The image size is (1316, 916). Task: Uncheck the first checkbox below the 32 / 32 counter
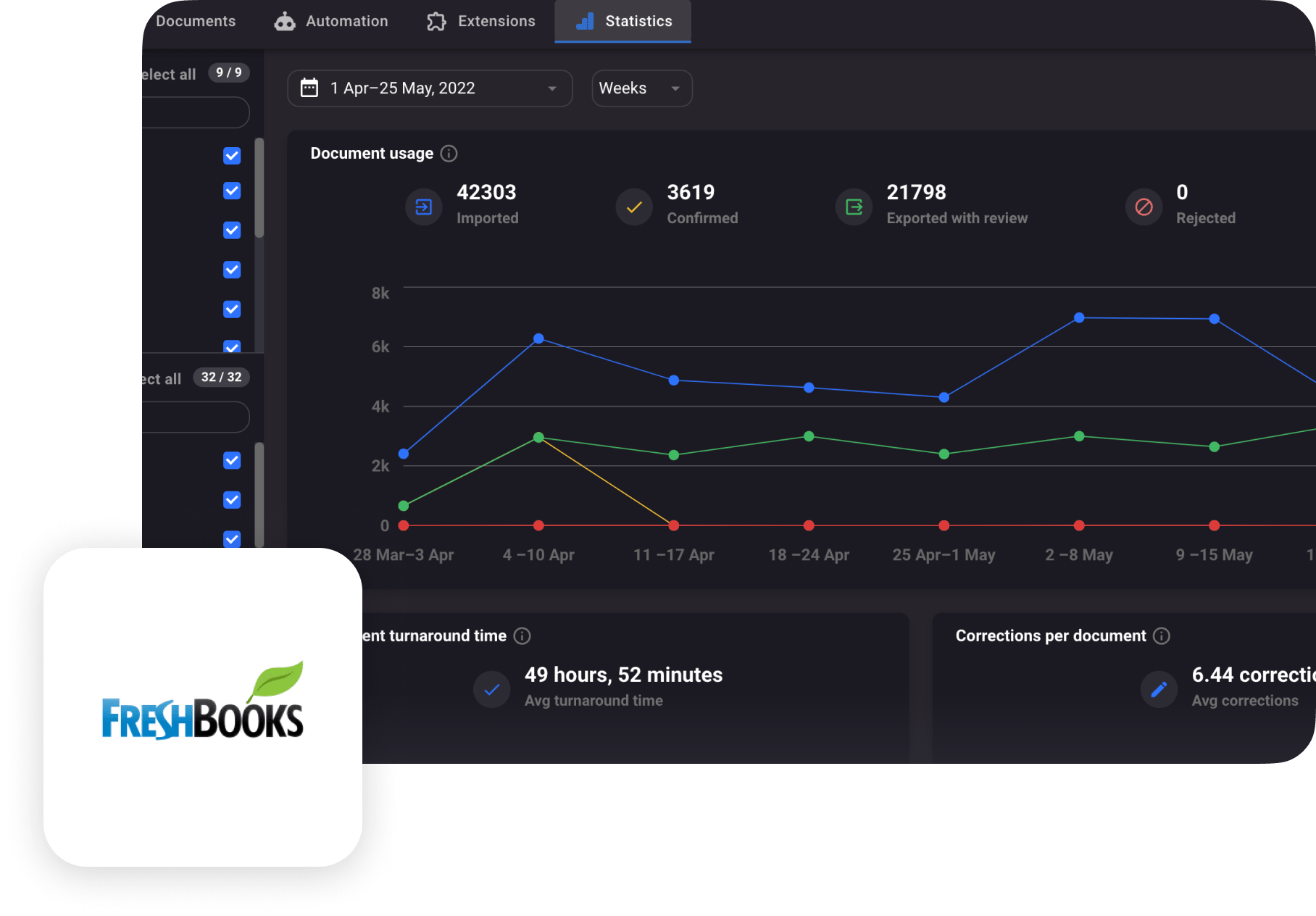232,461
